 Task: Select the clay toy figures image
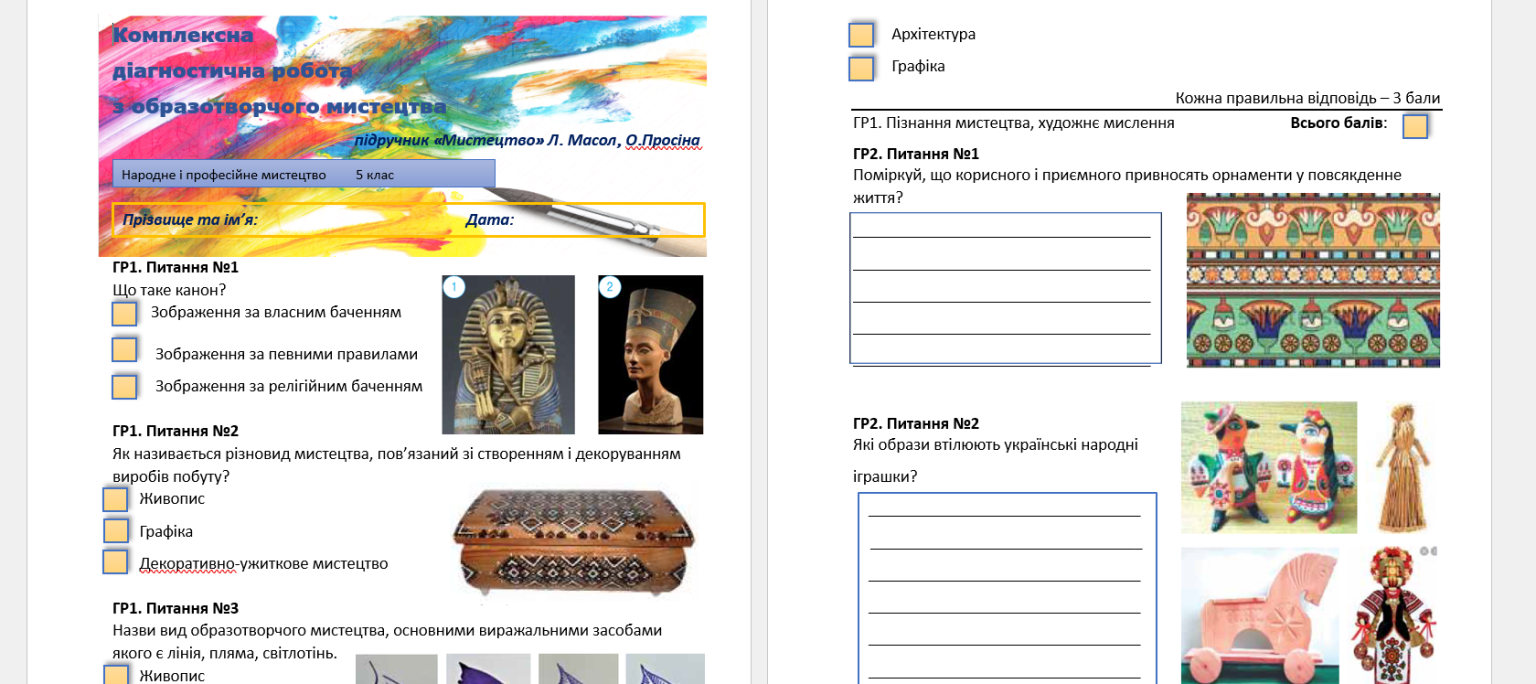(x=1269, y=467)
